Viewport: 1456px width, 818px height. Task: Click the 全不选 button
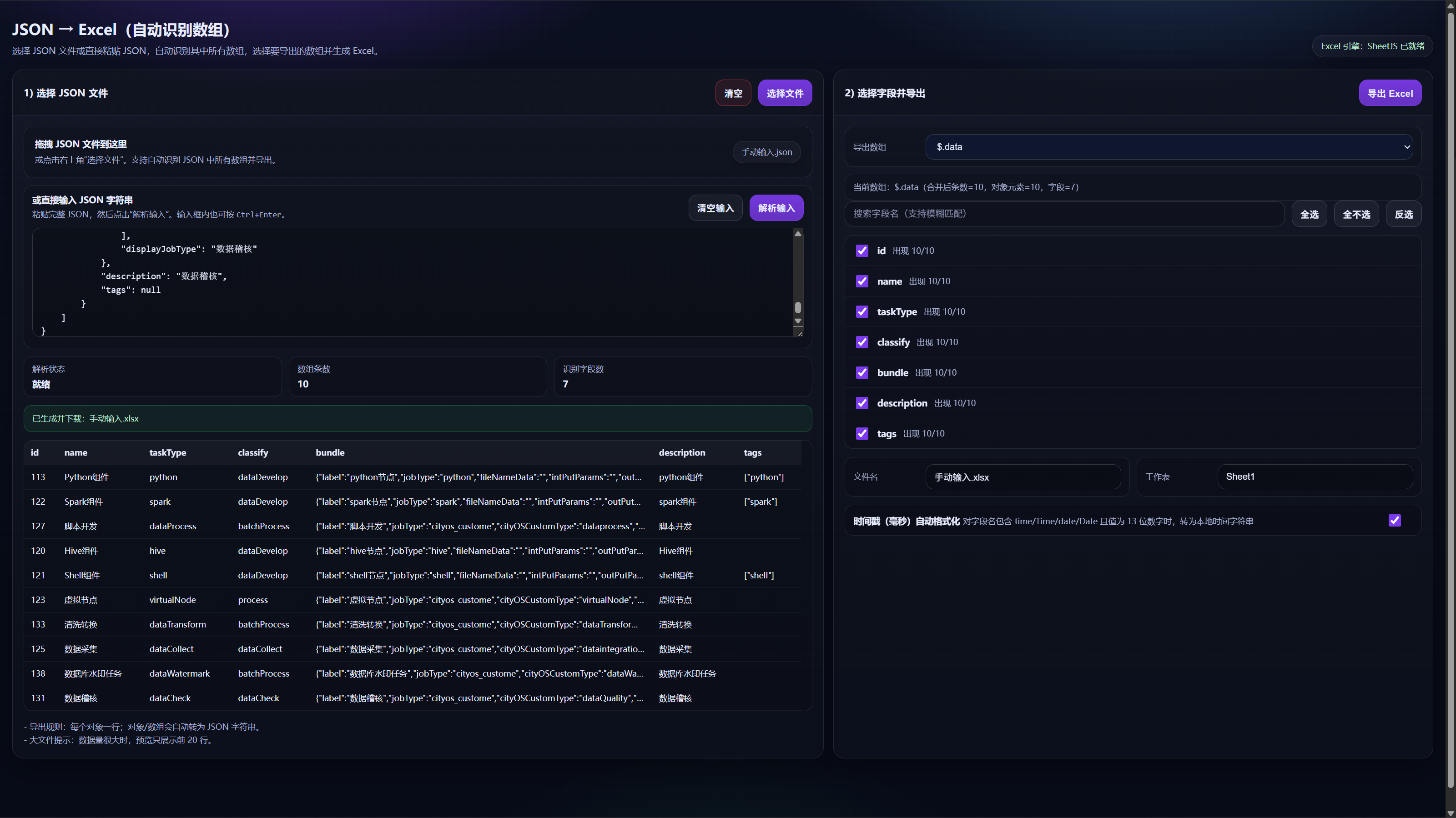[1356, 214]
